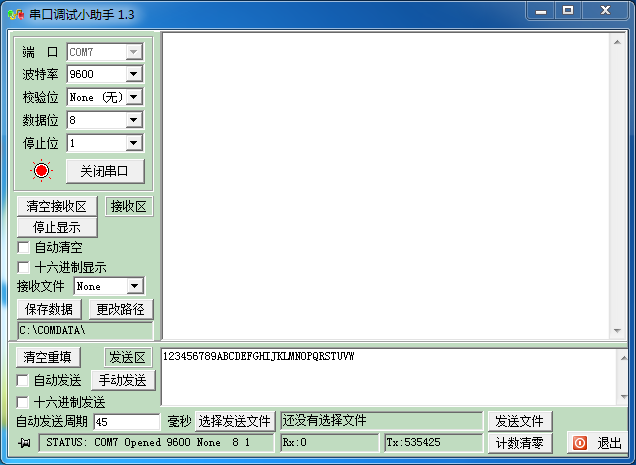Click the 发送文件 button
Image resolution: width=636 pixels, height=465 pixels.
(520, 421)
